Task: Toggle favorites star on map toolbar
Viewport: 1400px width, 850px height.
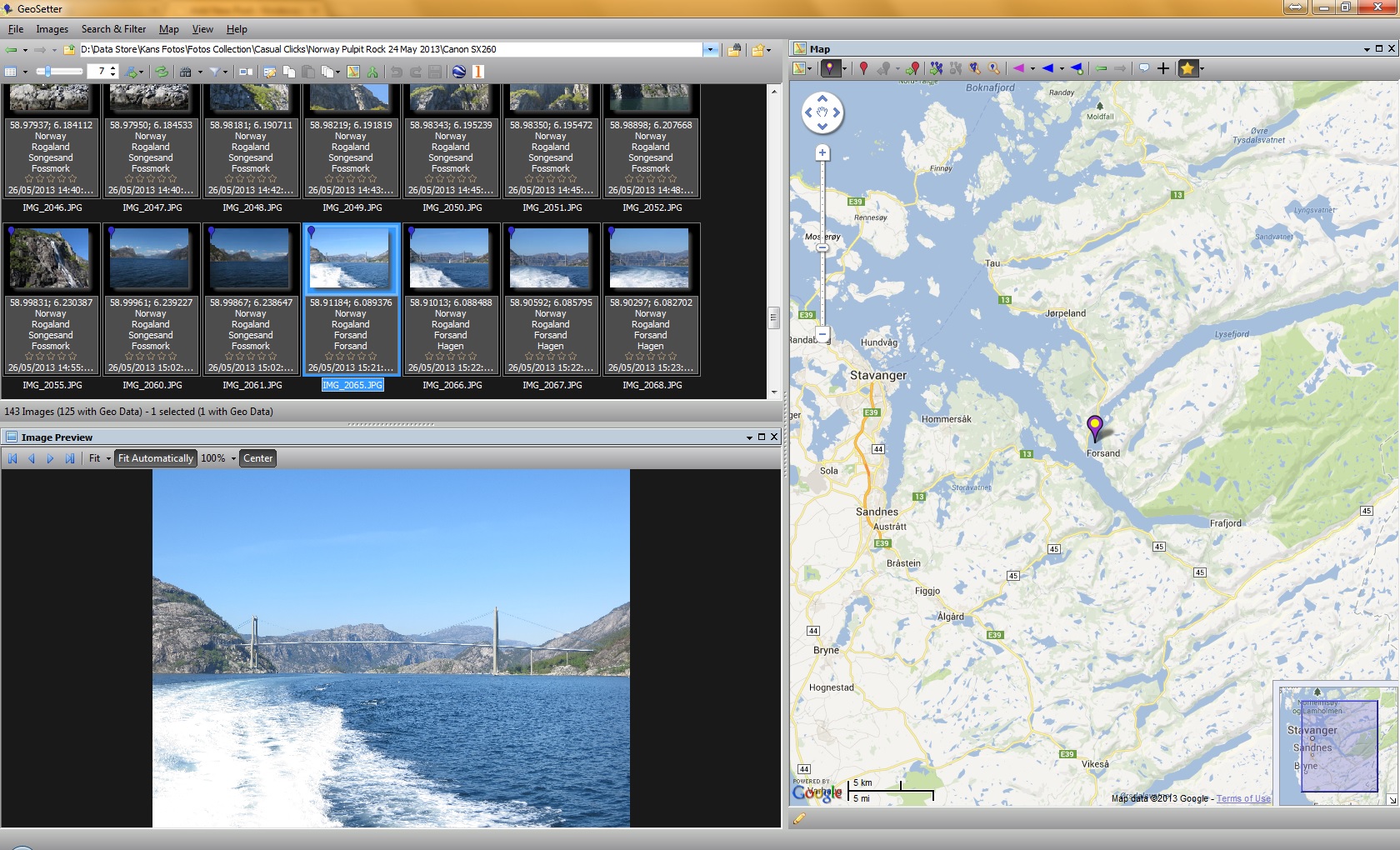Action: (x=1190, y=69)
